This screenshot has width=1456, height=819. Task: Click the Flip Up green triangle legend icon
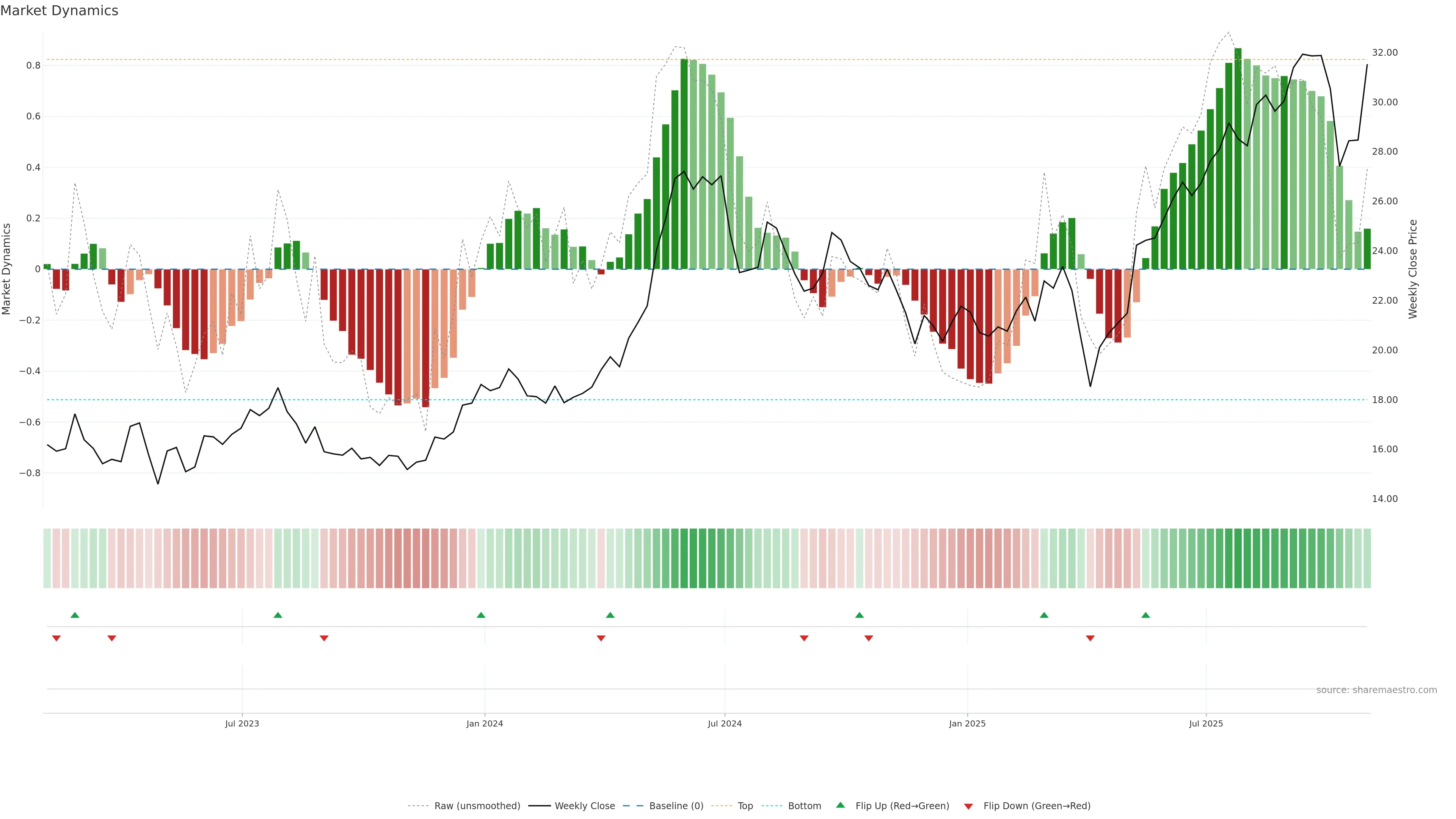pos(840,805)
